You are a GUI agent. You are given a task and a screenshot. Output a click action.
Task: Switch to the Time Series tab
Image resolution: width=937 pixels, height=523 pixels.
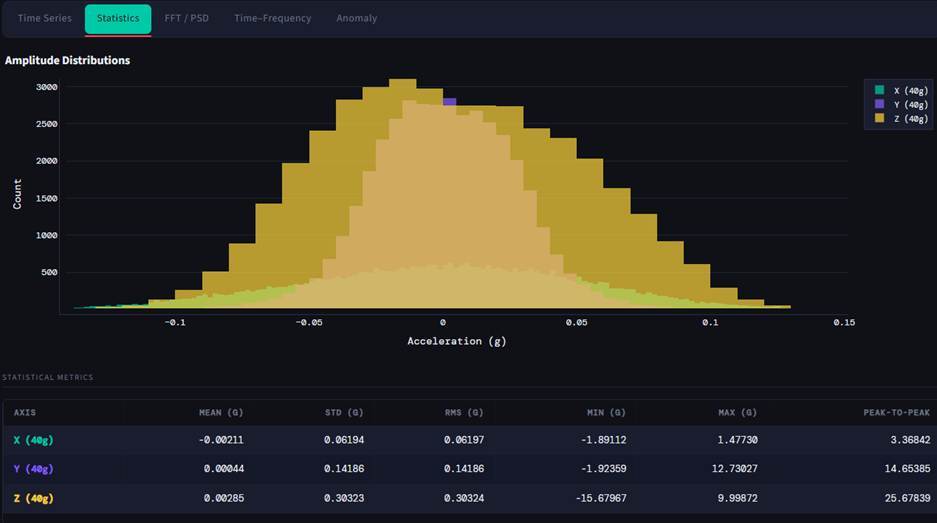click(45, 19)
